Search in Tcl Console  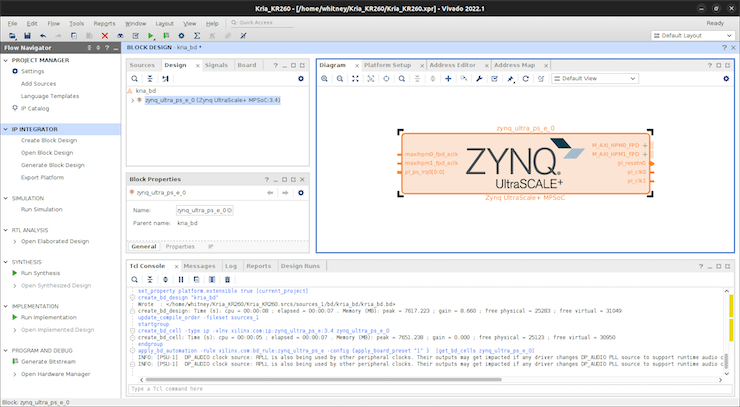(x=135, y=280)
